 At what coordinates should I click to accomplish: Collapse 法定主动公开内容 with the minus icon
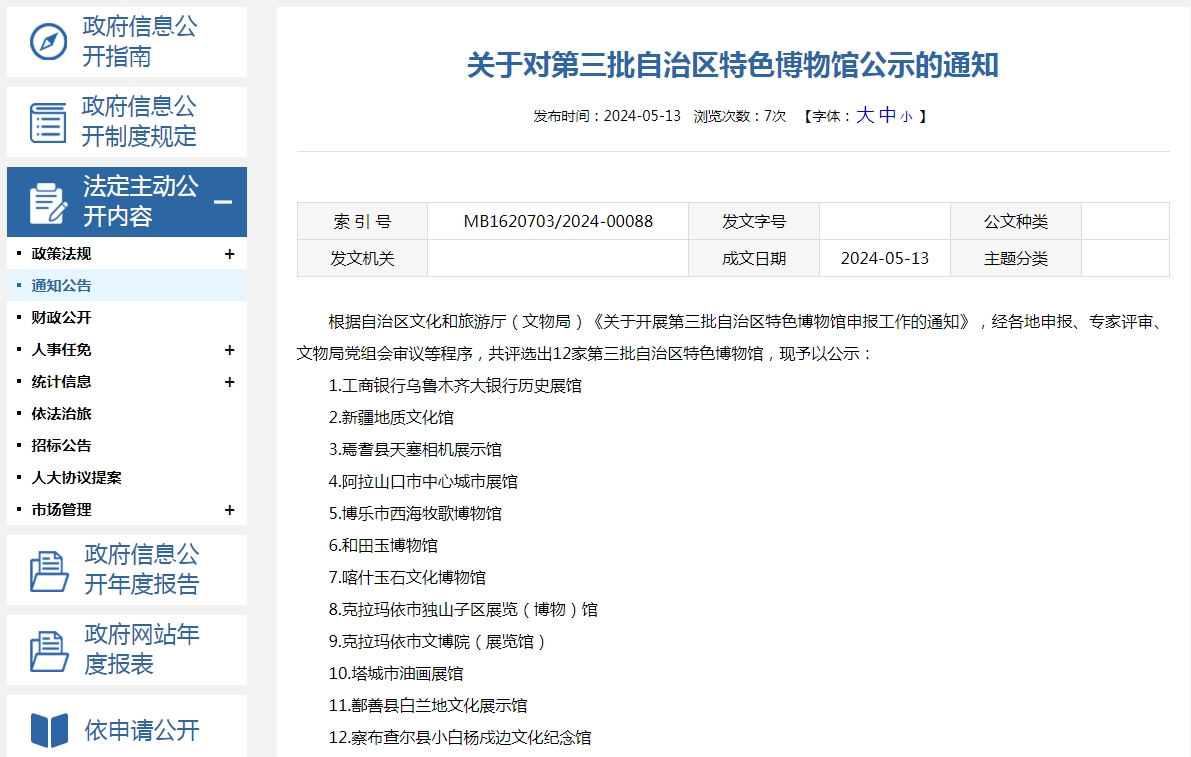click(x=223, y=202)
